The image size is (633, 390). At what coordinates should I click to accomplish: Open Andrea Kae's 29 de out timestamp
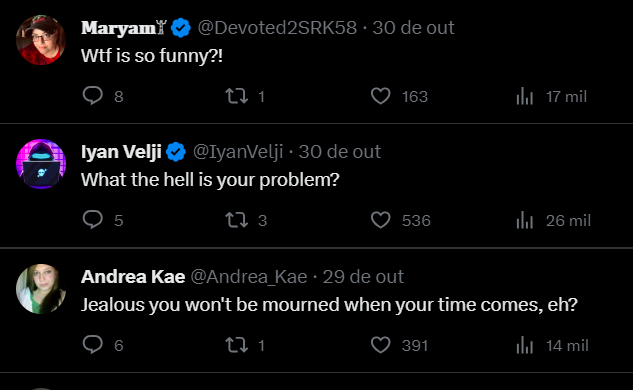tap(363, 277)
